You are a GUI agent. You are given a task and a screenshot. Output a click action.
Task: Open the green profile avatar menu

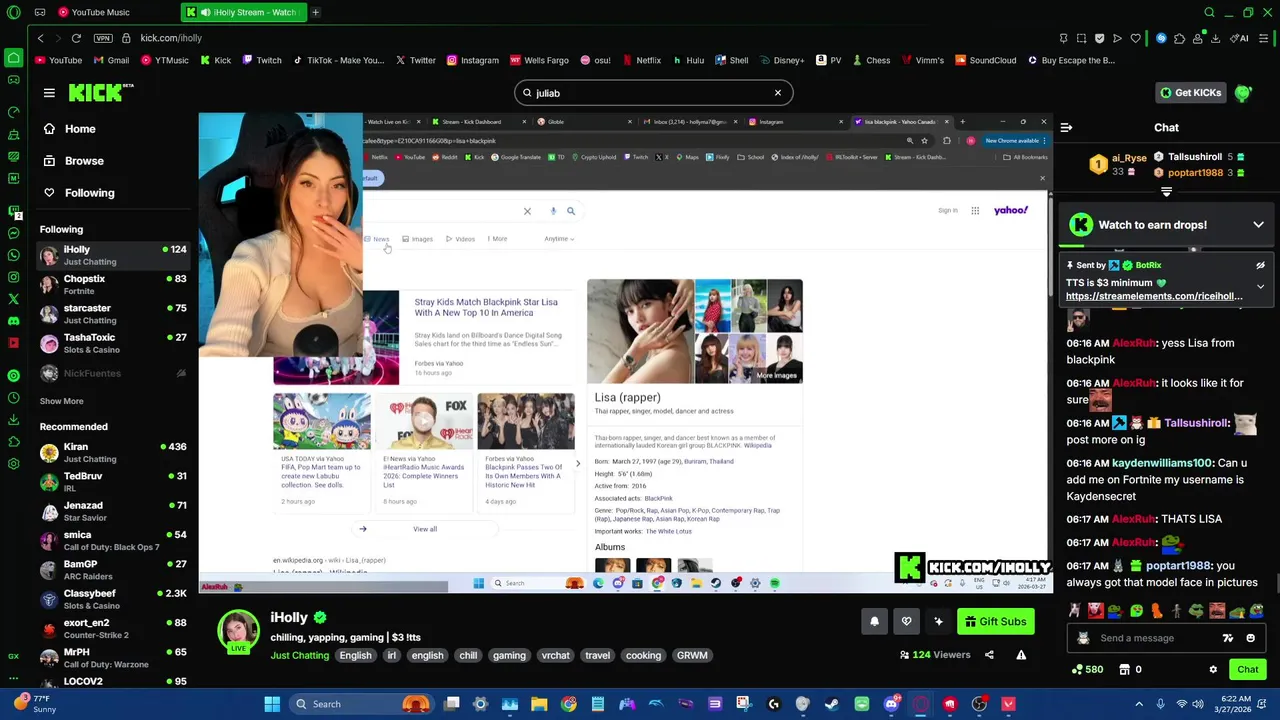(x=1243, y=93)
